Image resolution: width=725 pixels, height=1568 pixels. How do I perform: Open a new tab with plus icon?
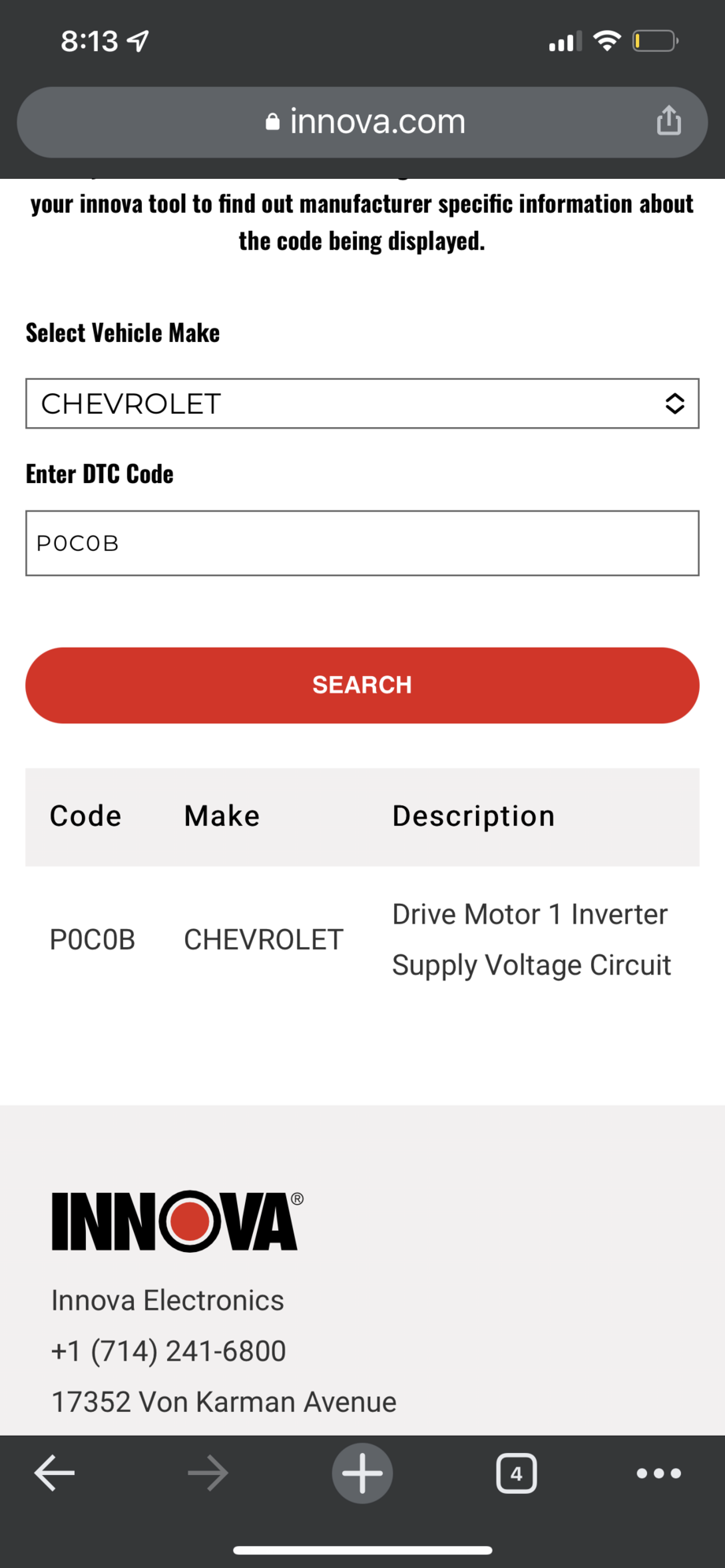362,1473
